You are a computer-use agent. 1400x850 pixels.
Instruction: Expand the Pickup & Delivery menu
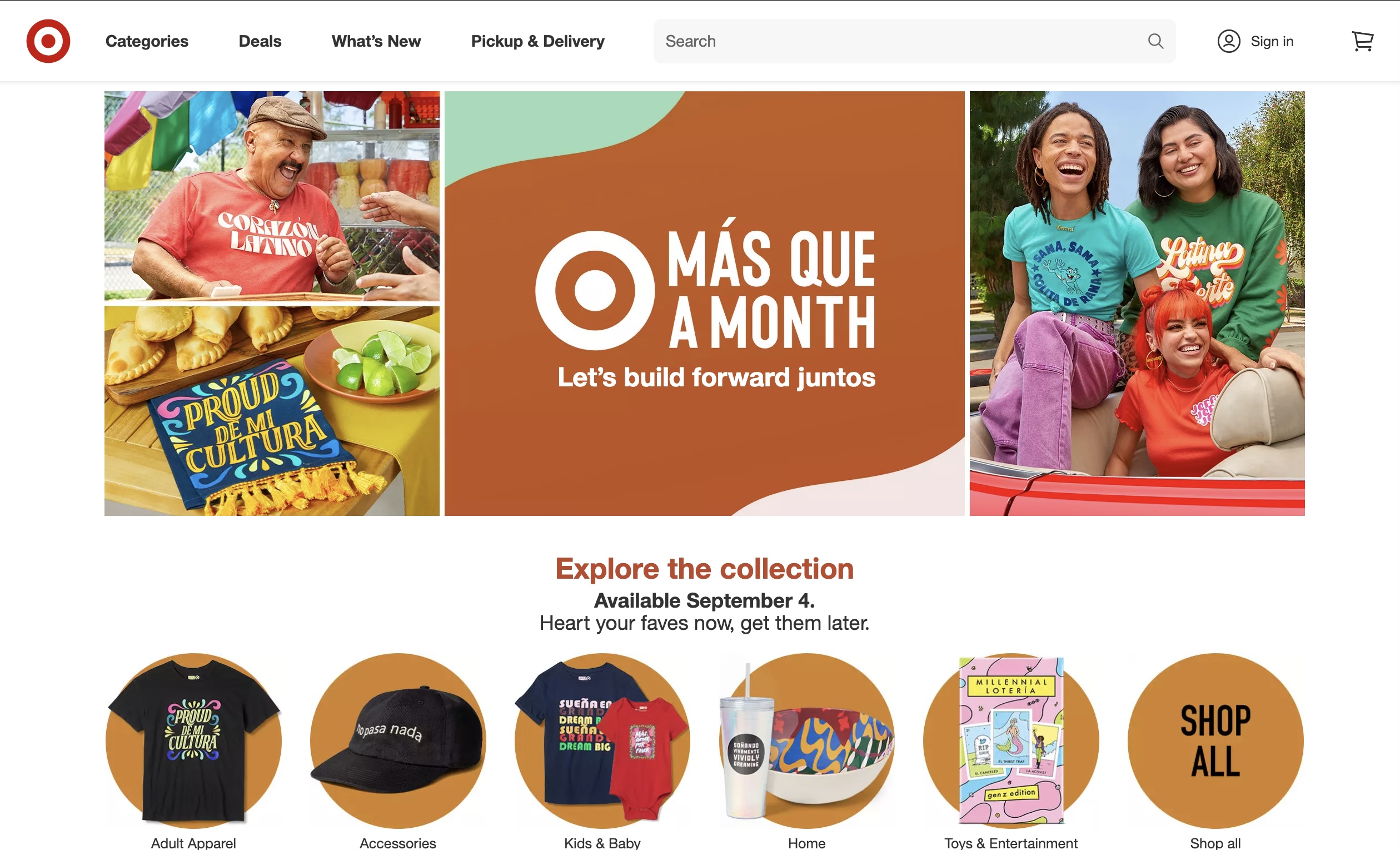click(537, 41)
